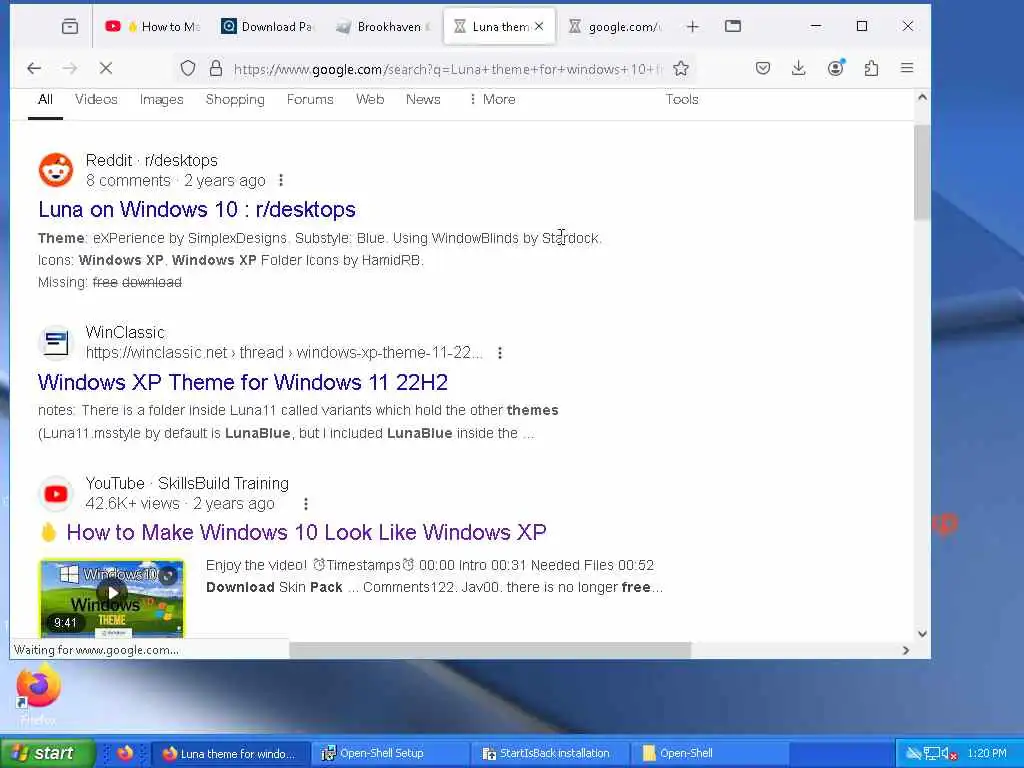Open Windows XP Theme for Windows 11 22H2

click(243, 382)
